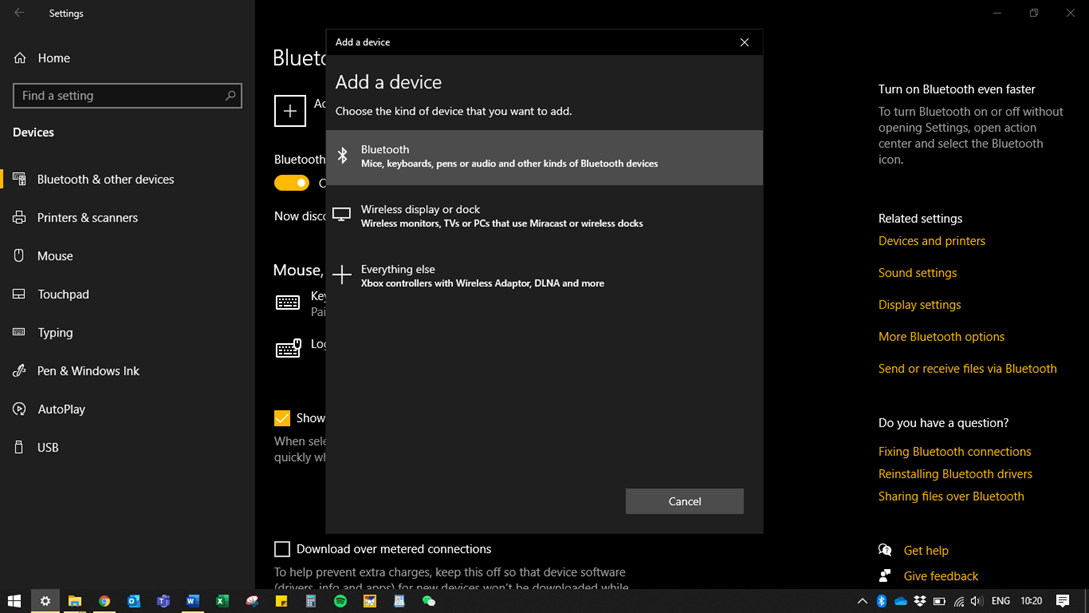Open Spotify from the taskbar

point(340,601)
